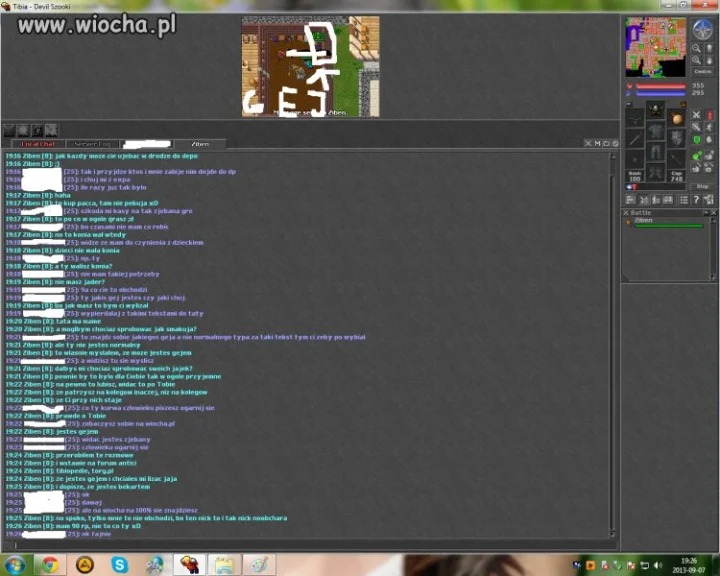Enable the green shield defensive mode
The image size is (720, 576).
697,140
